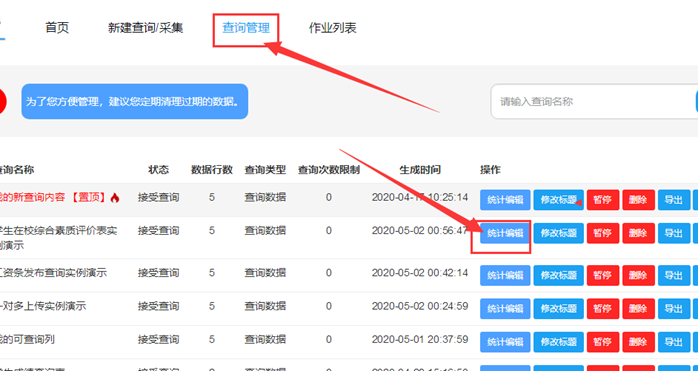This screenshot has height=371, width=698.
Task: Click the fire icon beside 置顶
Action: click(x=115, y=198)
